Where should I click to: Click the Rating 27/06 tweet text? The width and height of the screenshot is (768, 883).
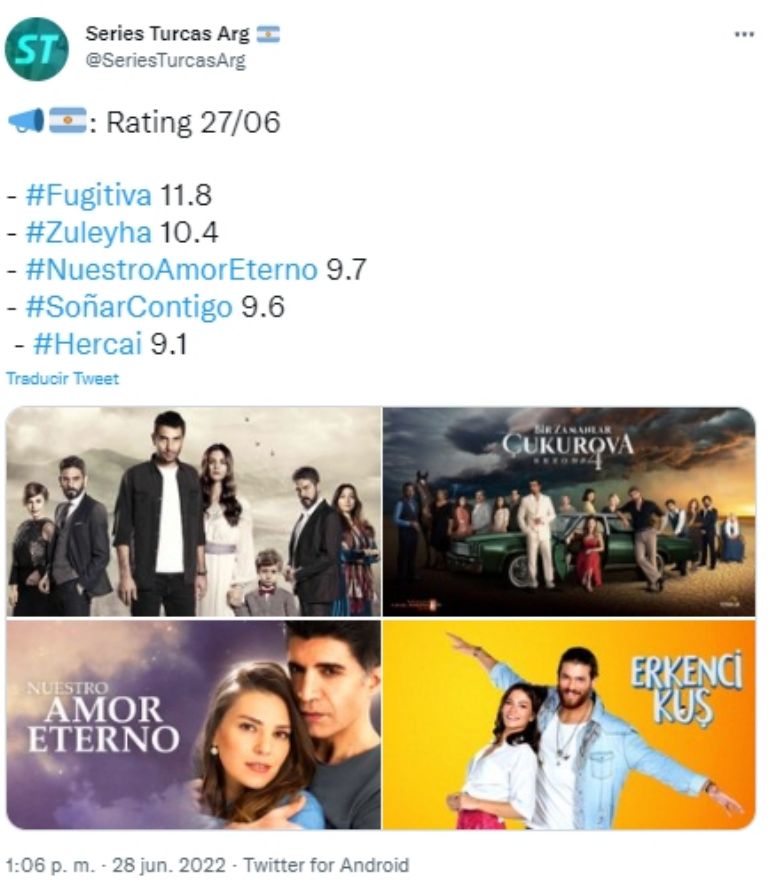tap(193, 122)
